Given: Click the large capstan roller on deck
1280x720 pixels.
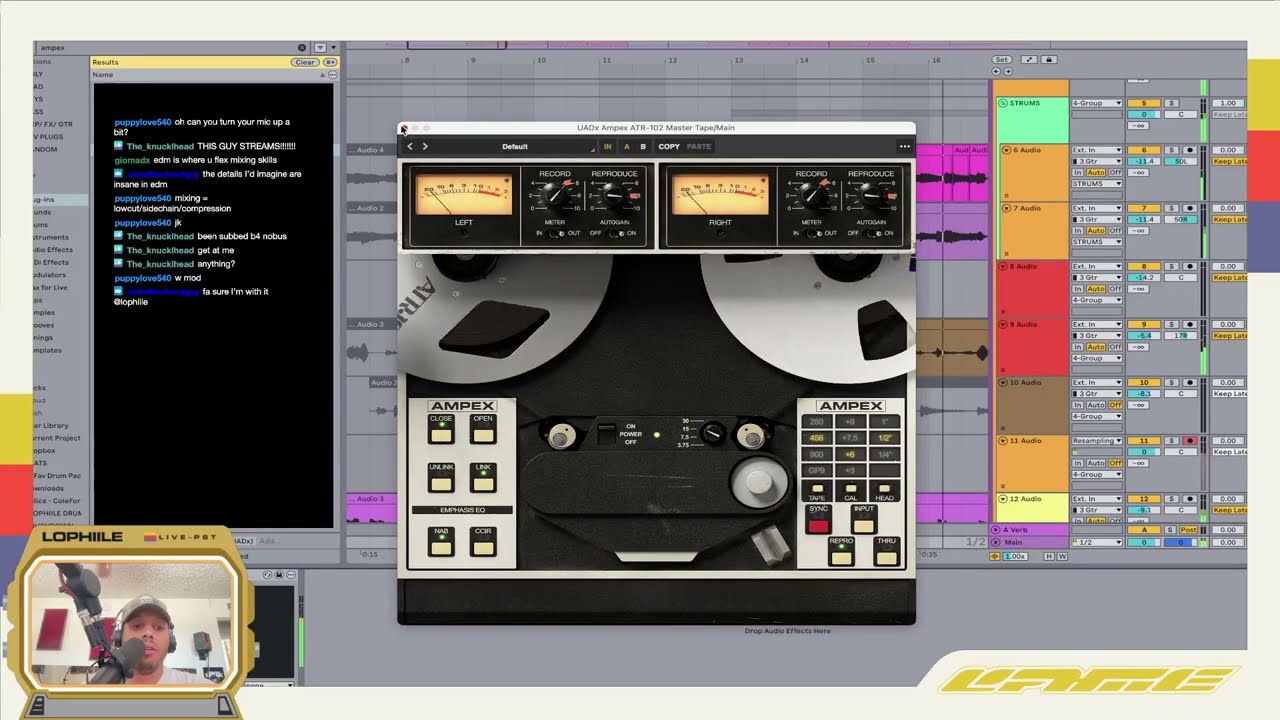Looking at the screenshot, I should click(757, 482).
